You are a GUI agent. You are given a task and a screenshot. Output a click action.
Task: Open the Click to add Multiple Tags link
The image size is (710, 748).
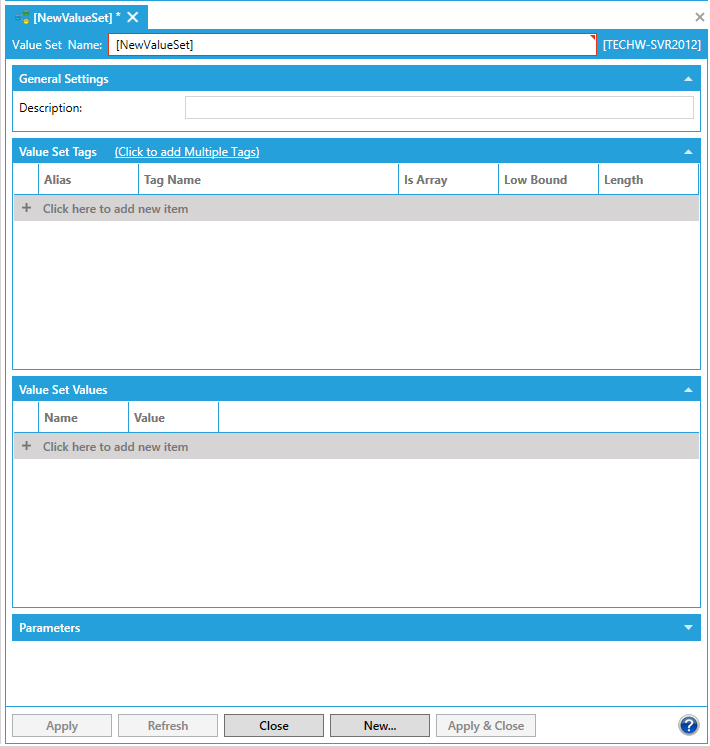point(187,152)
